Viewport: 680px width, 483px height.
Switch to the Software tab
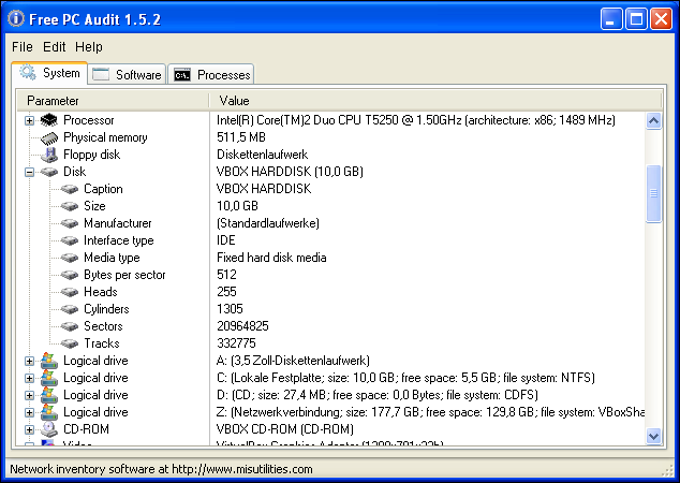tap(127, 75)
